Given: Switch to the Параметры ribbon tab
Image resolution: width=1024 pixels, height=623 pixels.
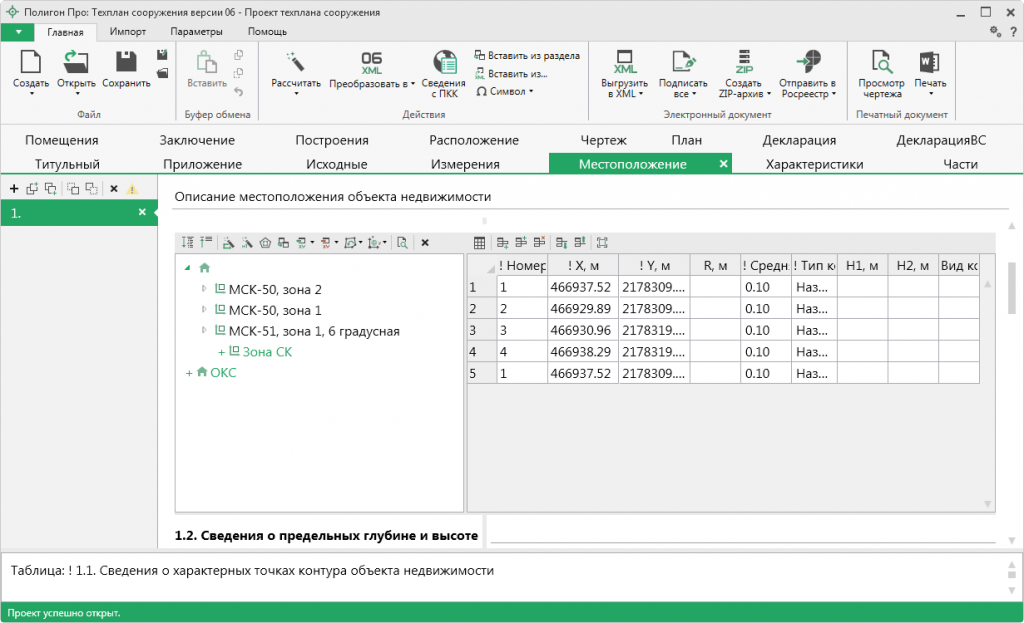Looking at the screenshot, I should click(x=196, y=31).
